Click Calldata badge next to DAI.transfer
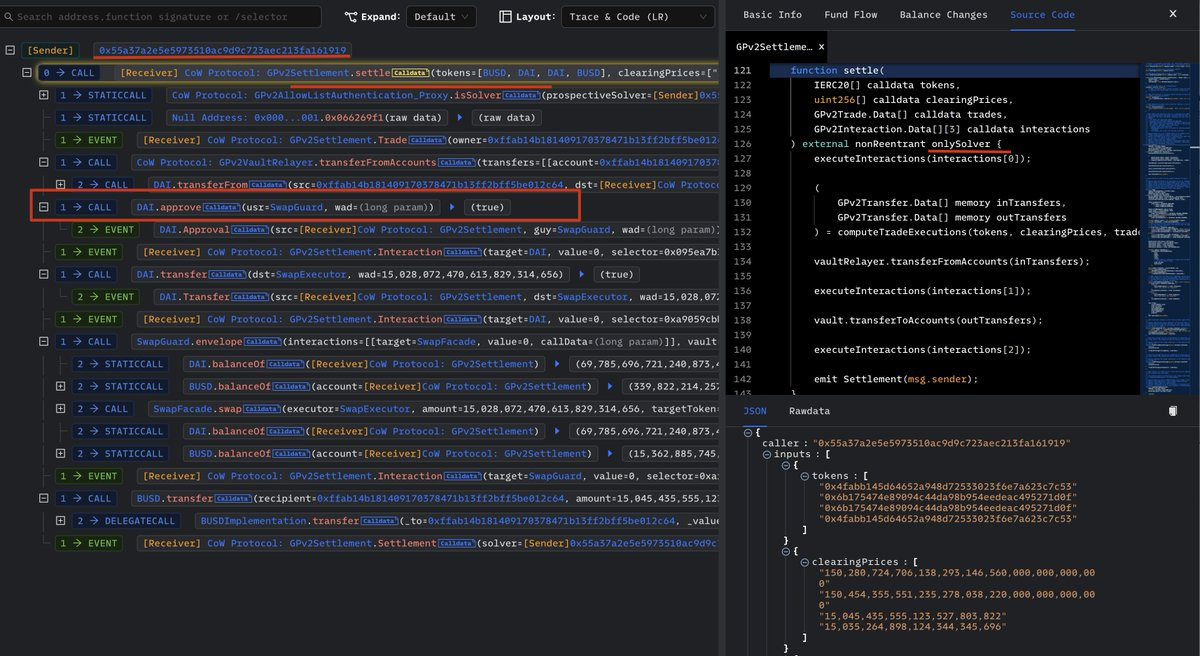The height and width of the screenshot is (656, 1200). pos(227,274)
